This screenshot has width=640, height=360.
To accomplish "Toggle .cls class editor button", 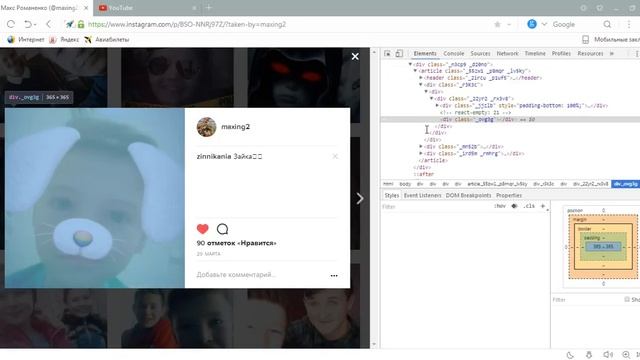I will click(529, 206).
